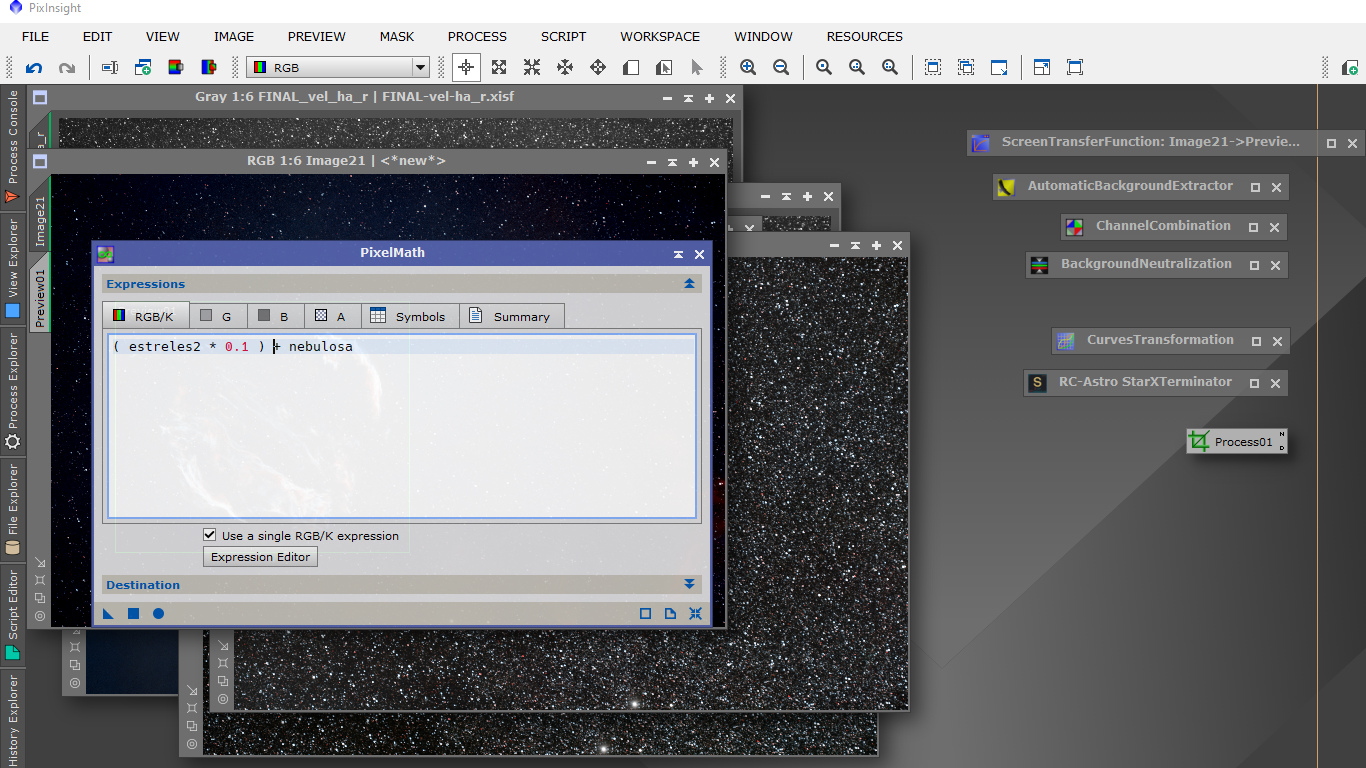The image size is (1366, 768).
Task: Click PixelMath's New Instance triangle icon
Action: click(x=108, y=613)
